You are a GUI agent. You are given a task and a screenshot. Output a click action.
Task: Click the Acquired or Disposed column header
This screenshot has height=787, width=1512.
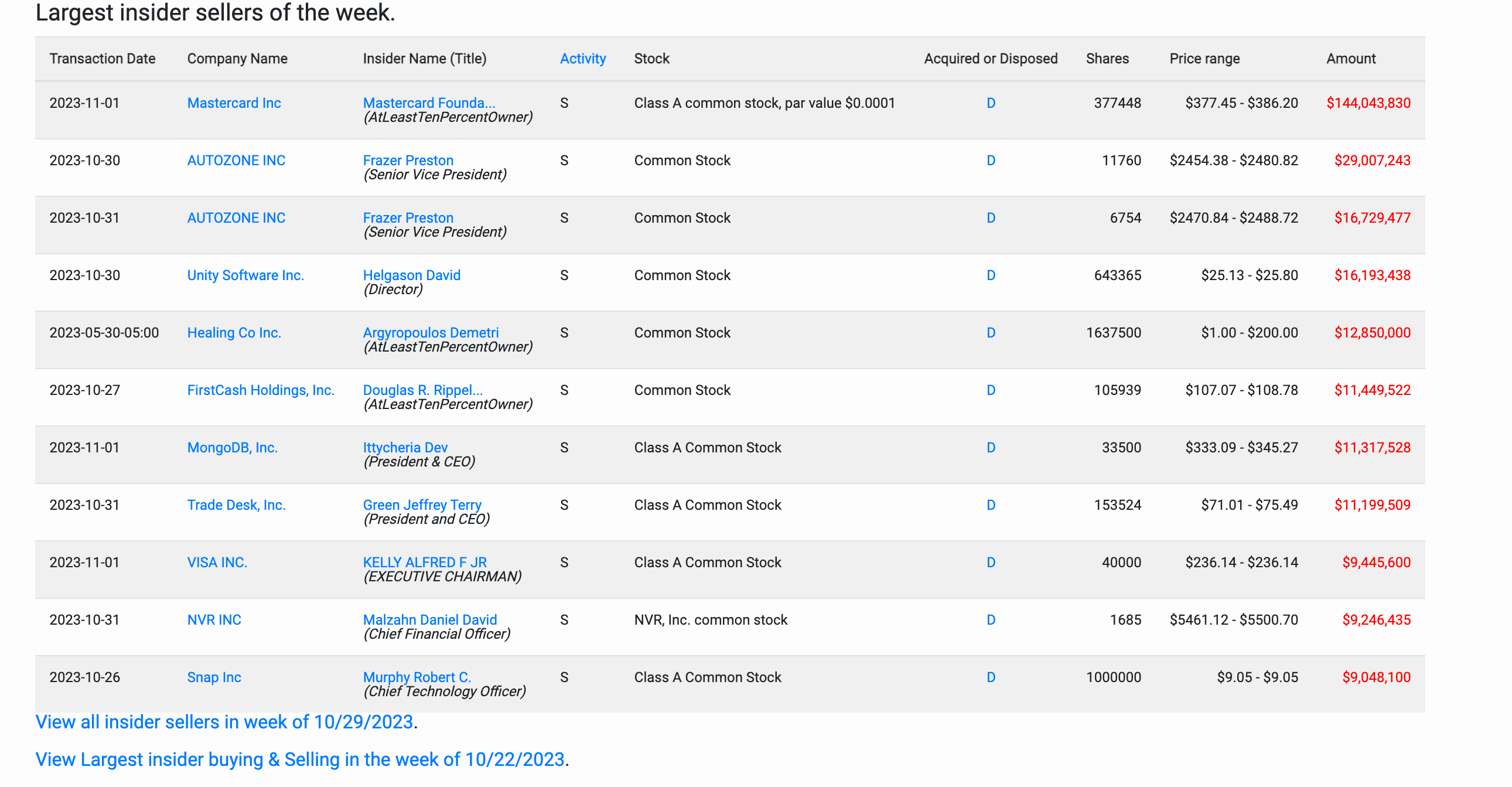[x=991, y=59]
